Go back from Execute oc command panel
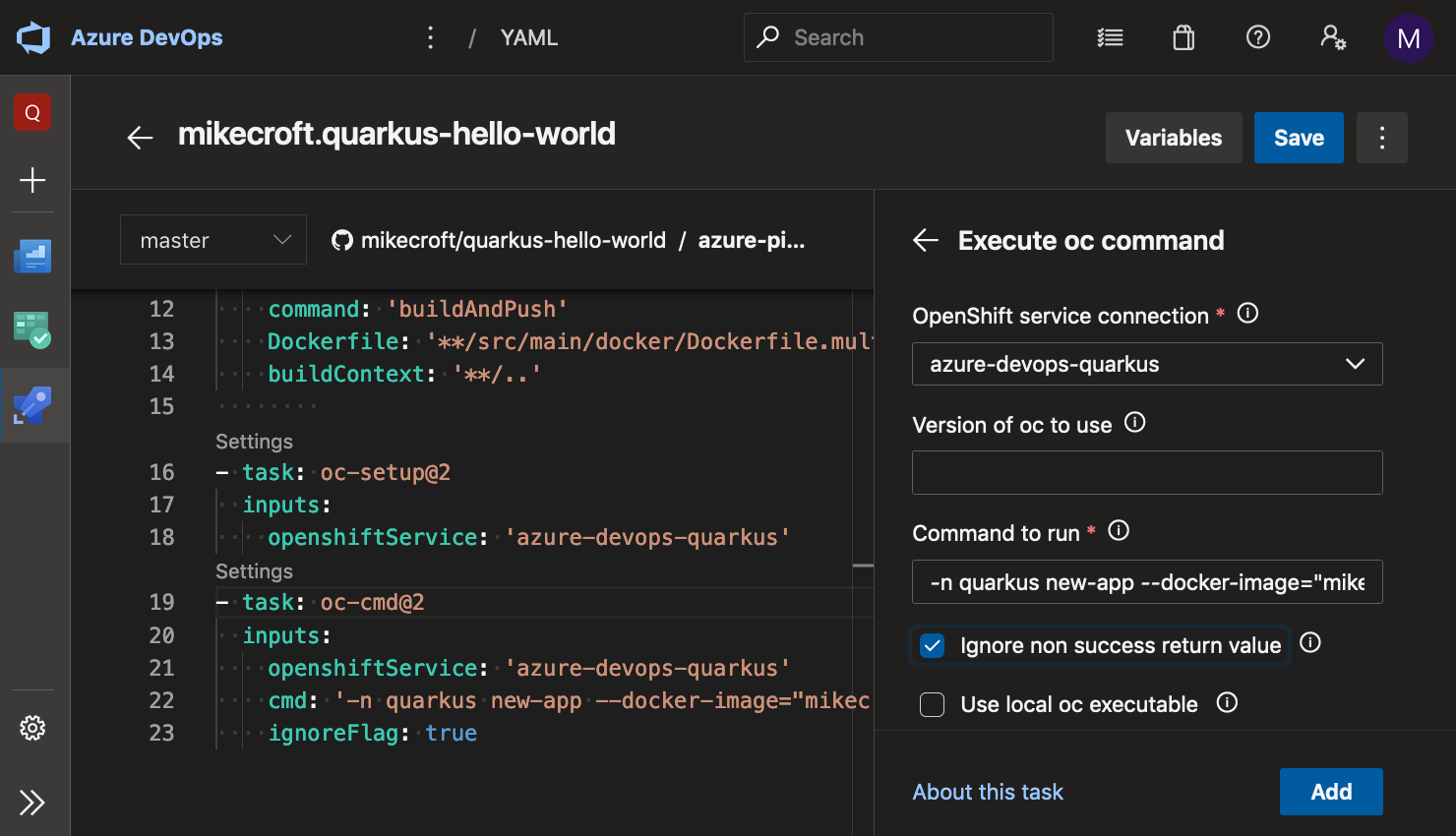 coord(926,240)
